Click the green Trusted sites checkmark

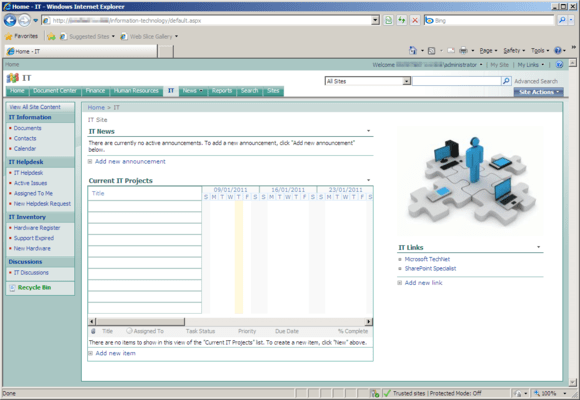coord(387,393)
